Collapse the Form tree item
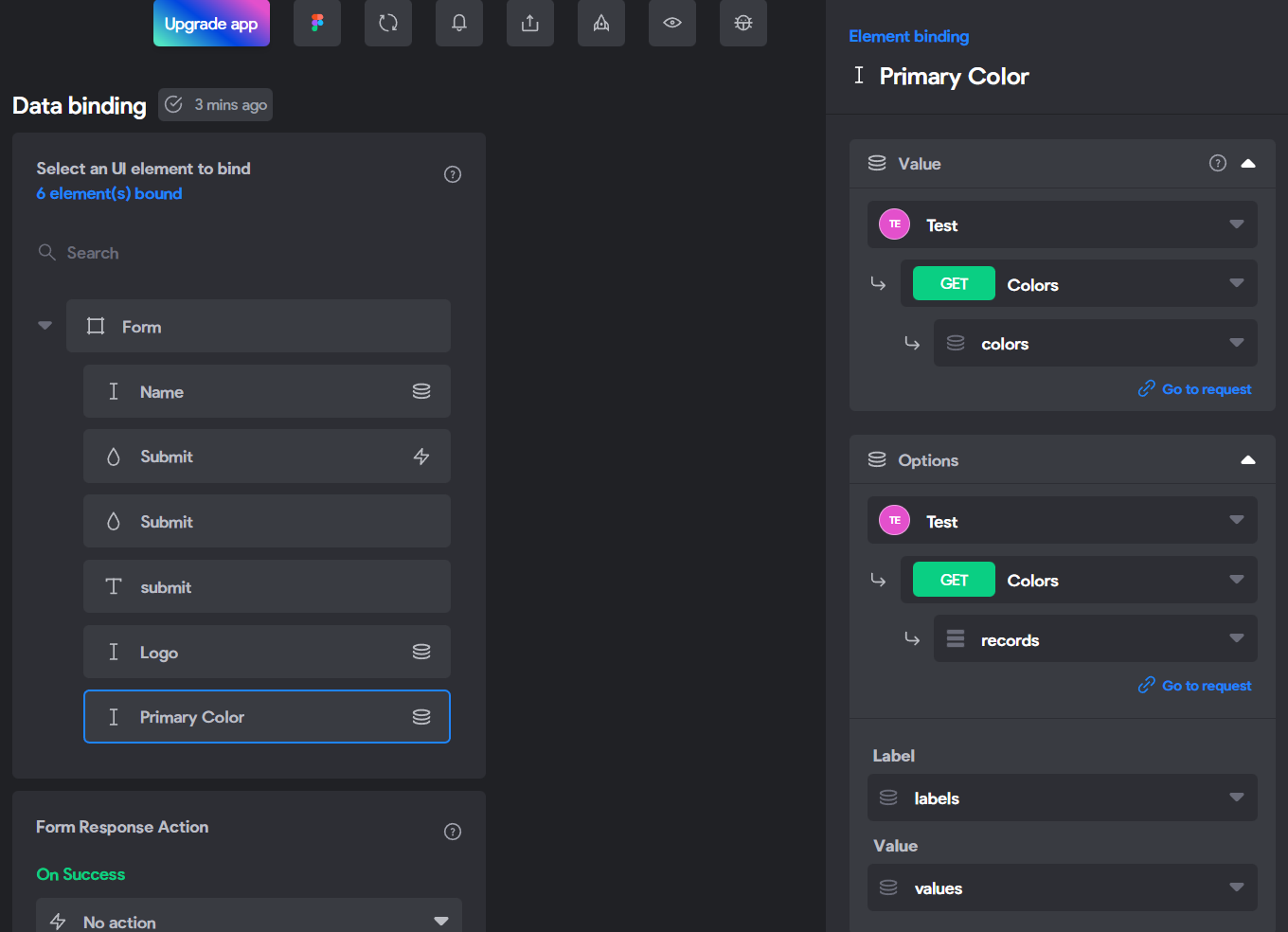 tap(45, 326)
